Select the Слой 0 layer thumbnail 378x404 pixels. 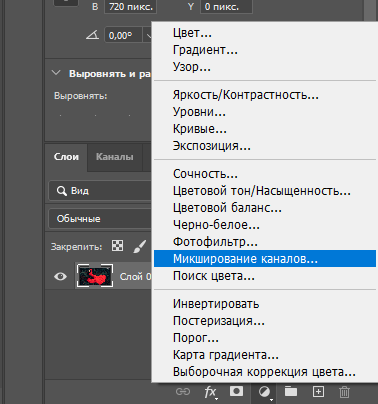click(95, 276)
